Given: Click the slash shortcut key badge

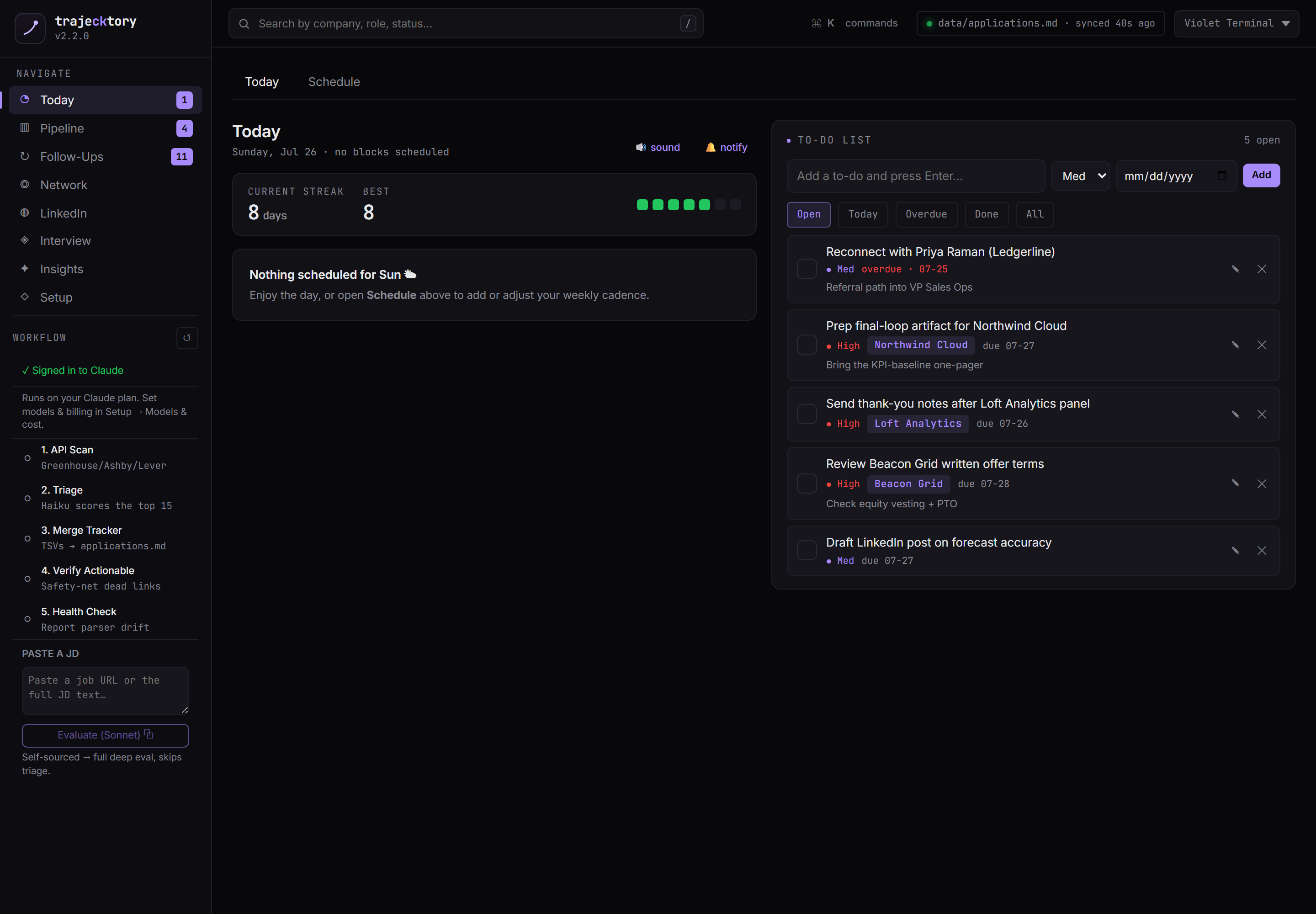Looking at the screenshot, I should click(x=688, y=23).
